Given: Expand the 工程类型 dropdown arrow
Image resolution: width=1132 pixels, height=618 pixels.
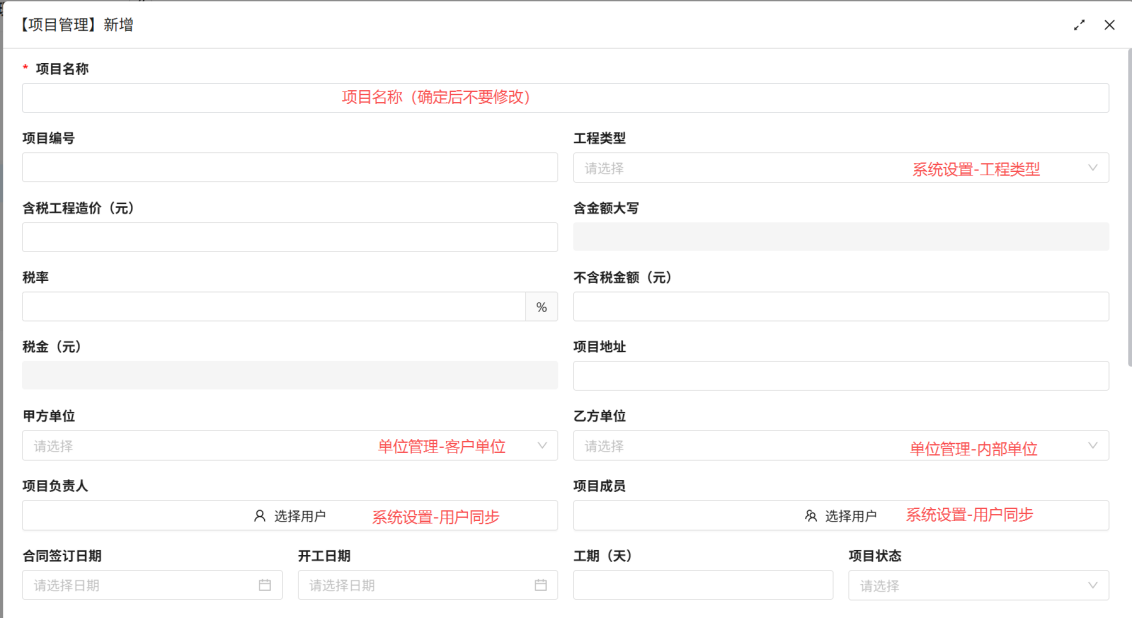Looking at the screenshot, I should click(x=1093, y=167).
